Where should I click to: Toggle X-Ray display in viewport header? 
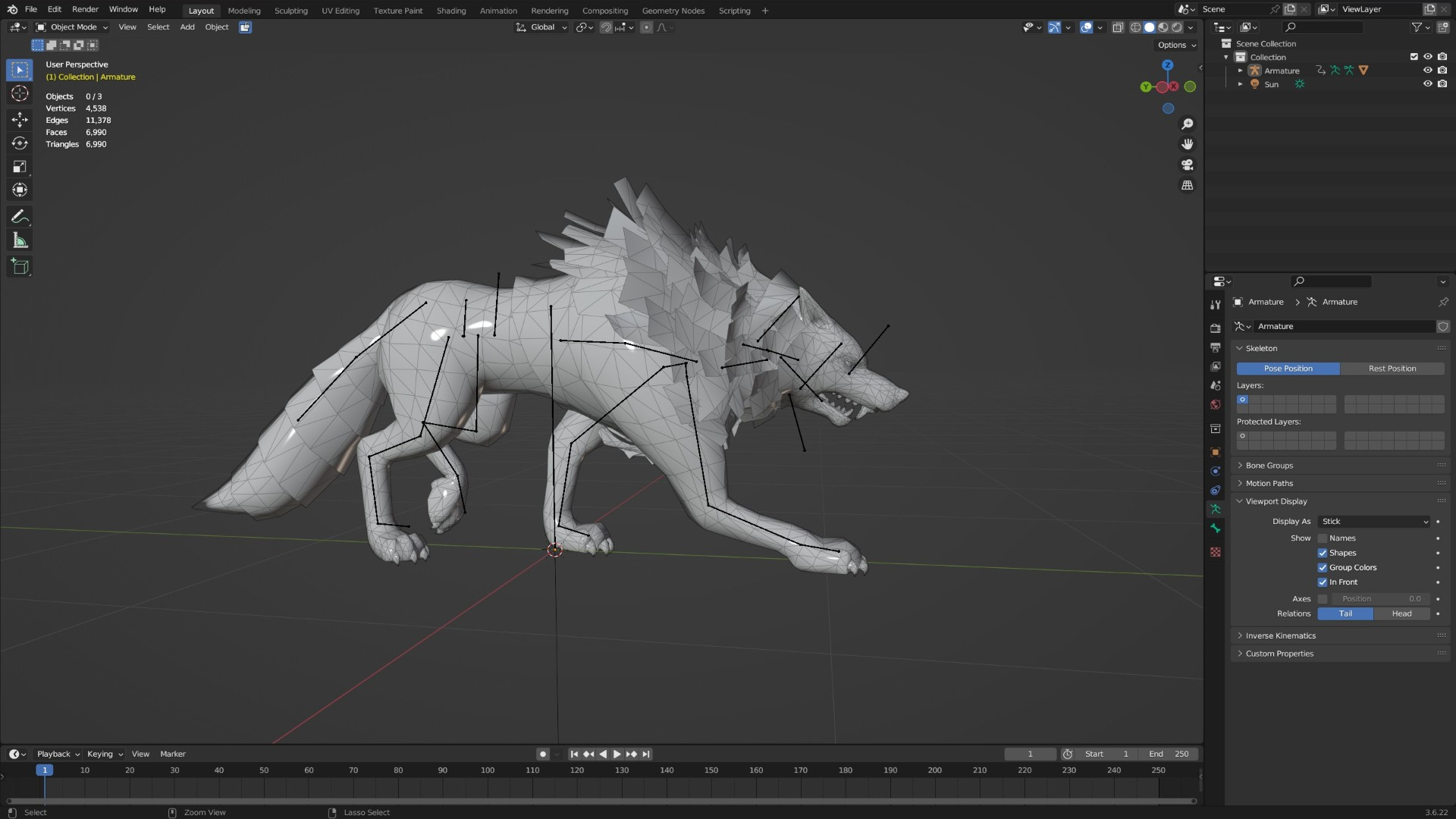point(1118,27)
